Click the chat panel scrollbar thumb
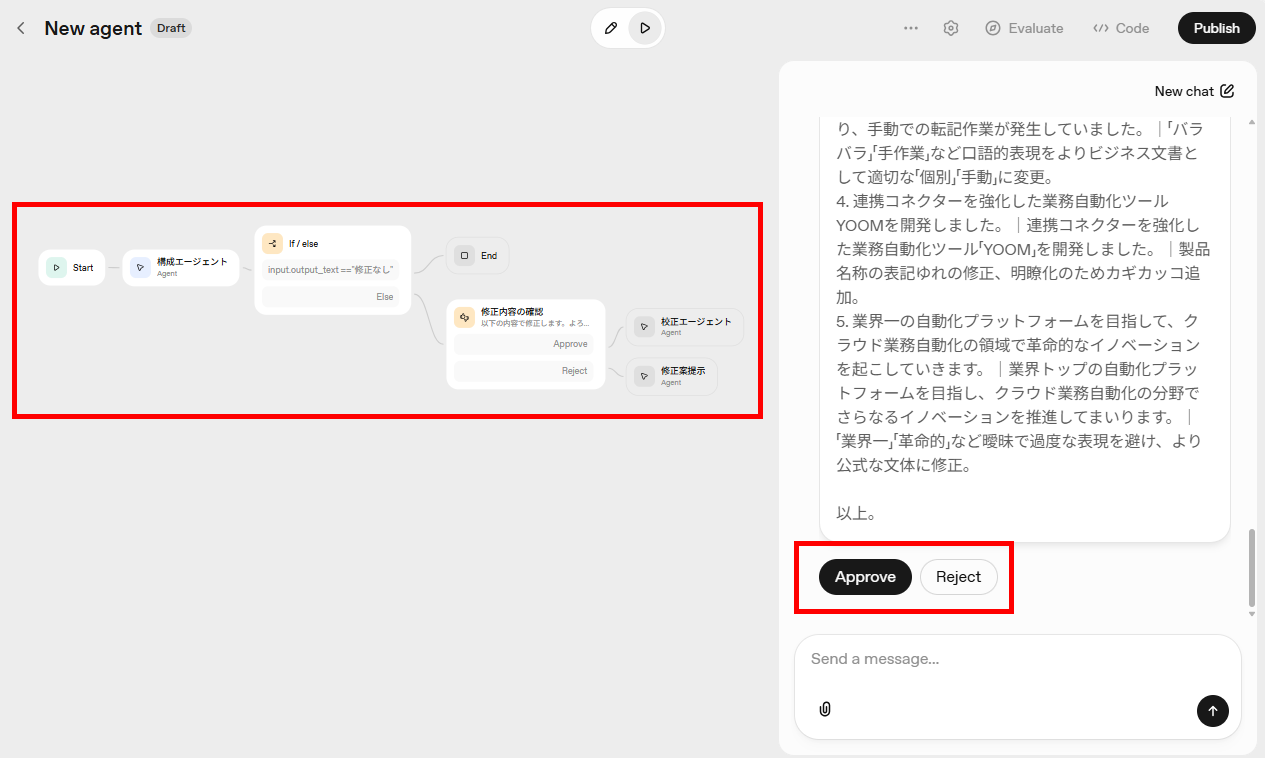Image resolution: width=1265 pixels, height=758 pixels. coord(1252,568)
